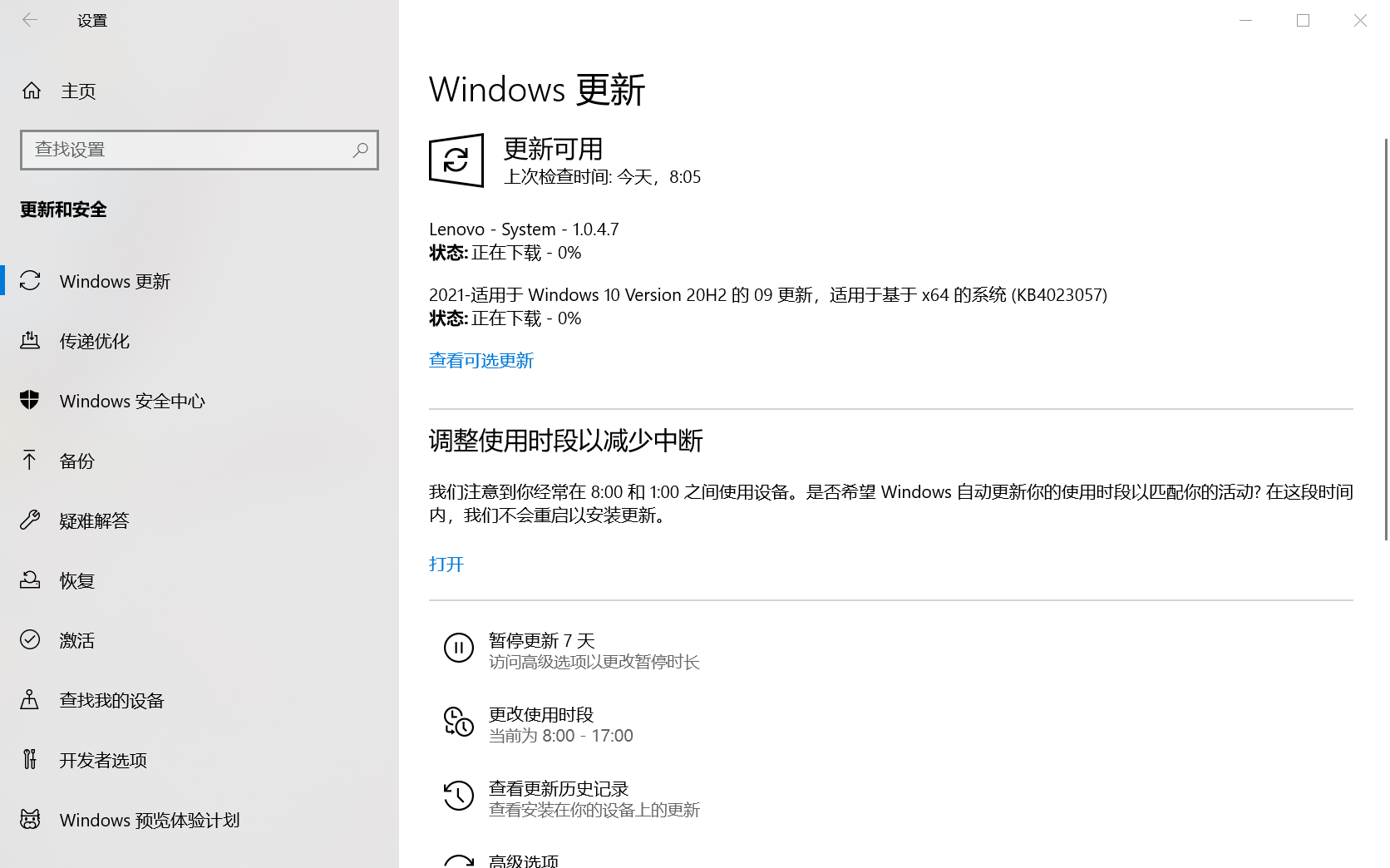Screen dimensions: 1390x868
Task: Open Windows 预览体验计划 page
Action: coord(200,820)
